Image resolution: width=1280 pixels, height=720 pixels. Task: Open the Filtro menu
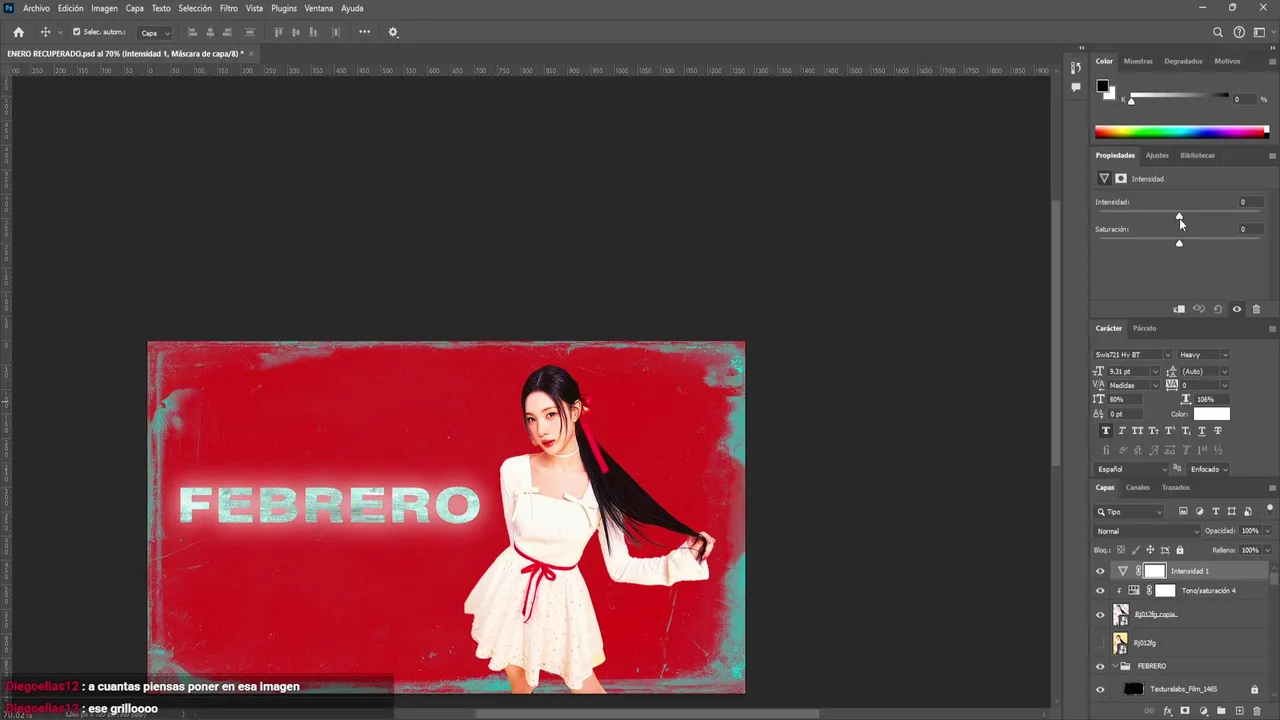pos(229,8)
